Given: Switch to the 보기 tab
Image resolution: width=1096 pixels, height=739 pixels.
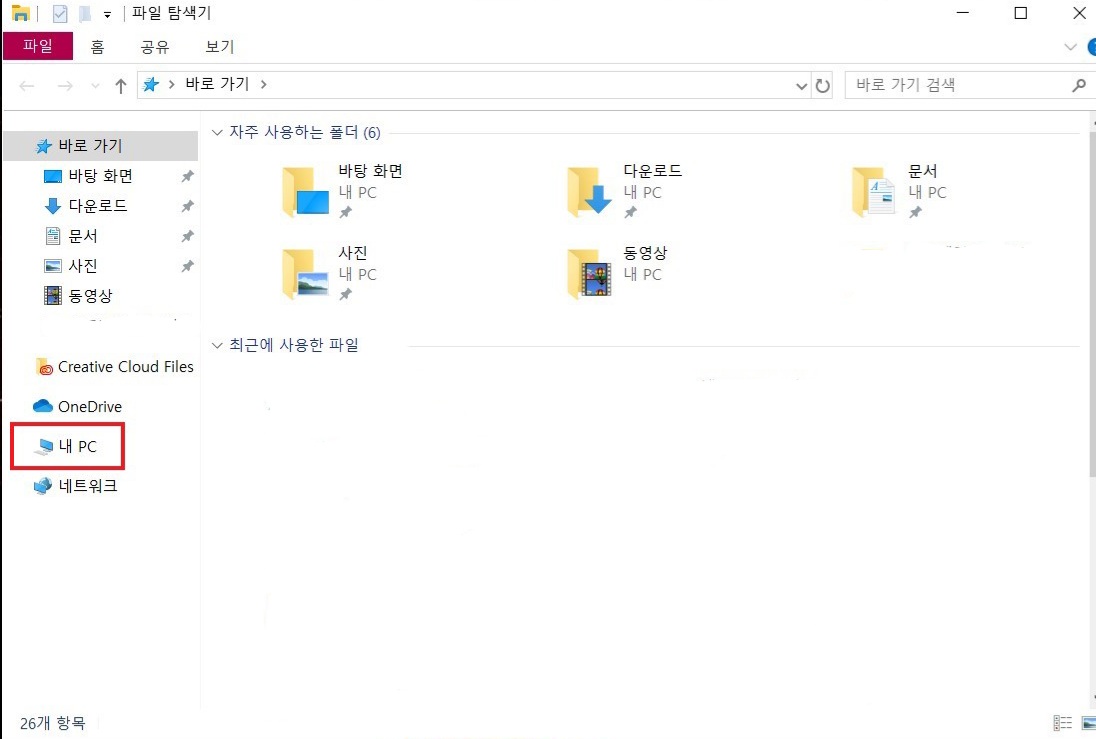Looking at the screenshot, I should coord(219,47).
